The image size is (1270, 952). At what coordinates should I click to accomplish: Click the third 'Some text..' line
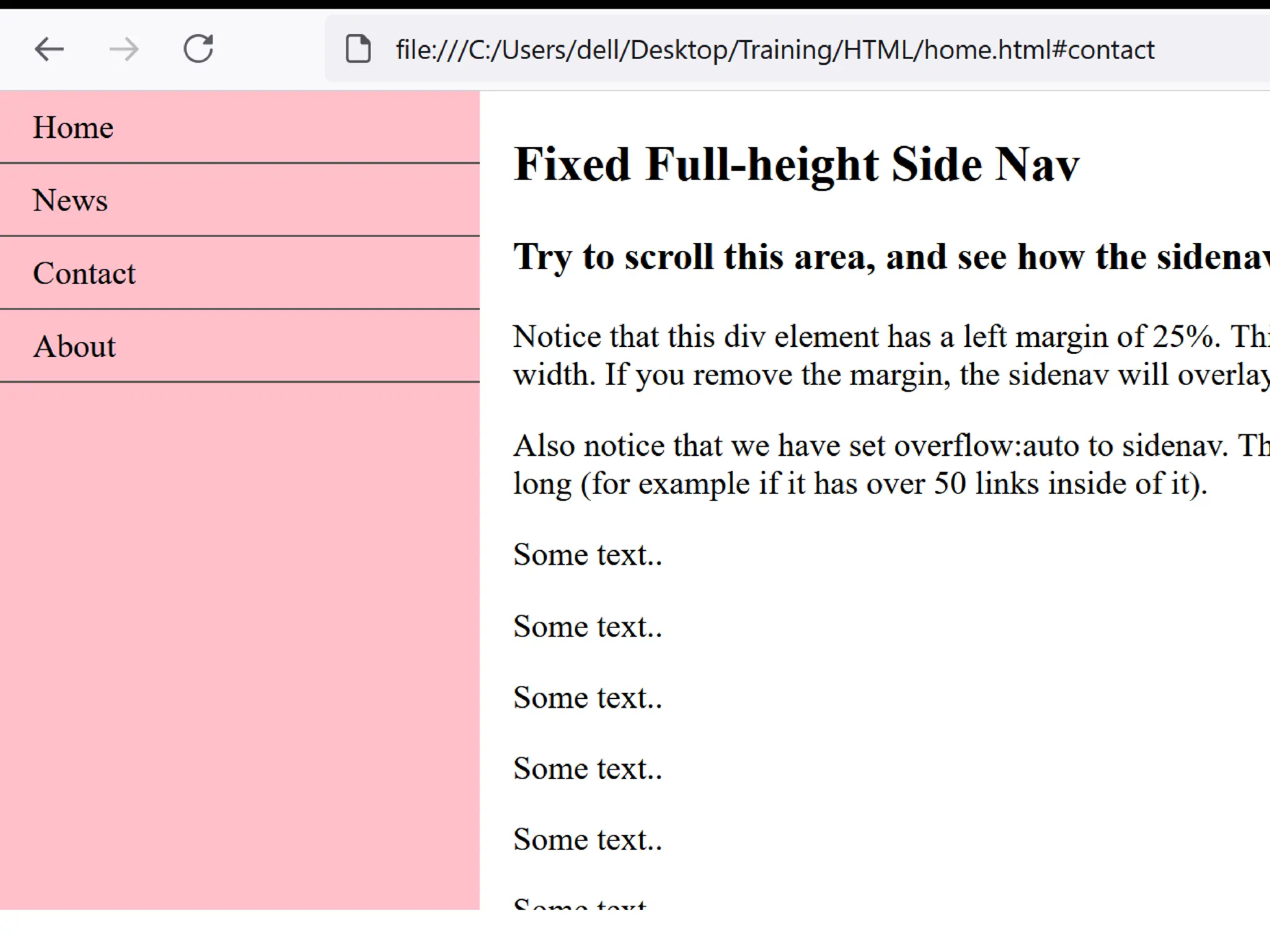[587, 698]
